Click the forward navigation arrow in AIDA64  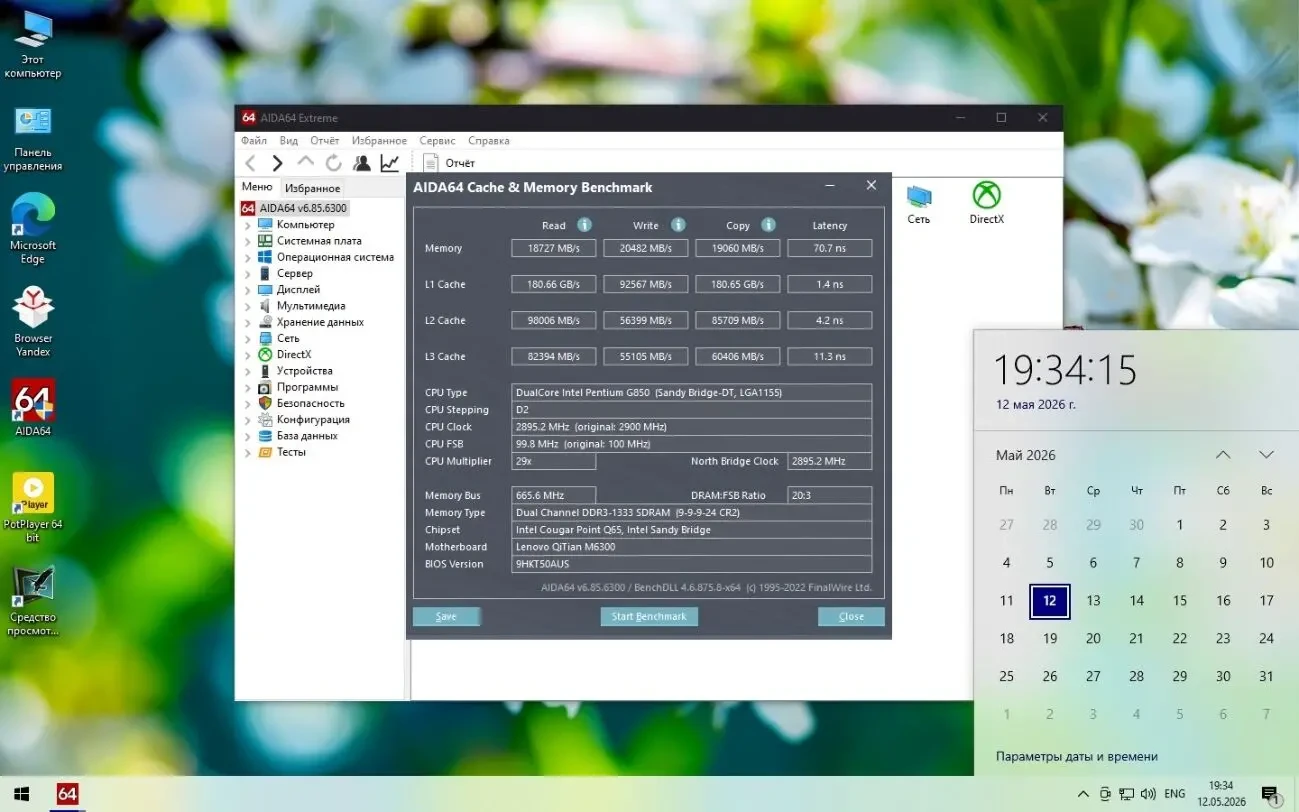[x=277, y=163]
